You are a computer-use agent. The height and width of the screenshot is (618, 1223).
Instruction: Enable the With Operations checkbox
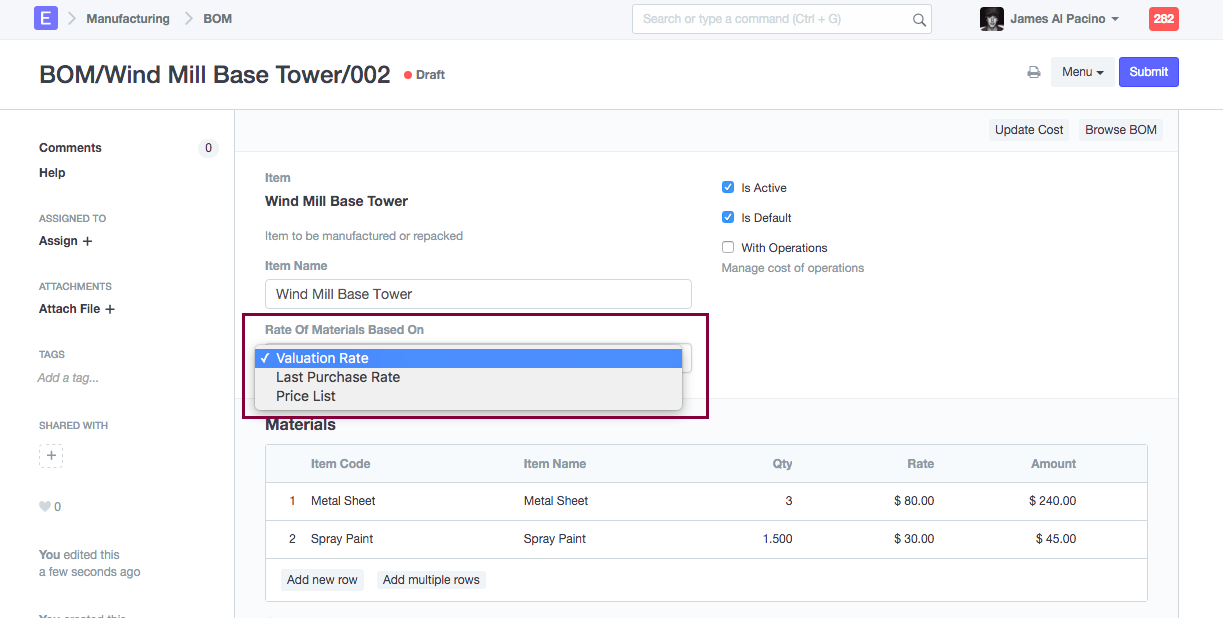click(x=728, y=247)
